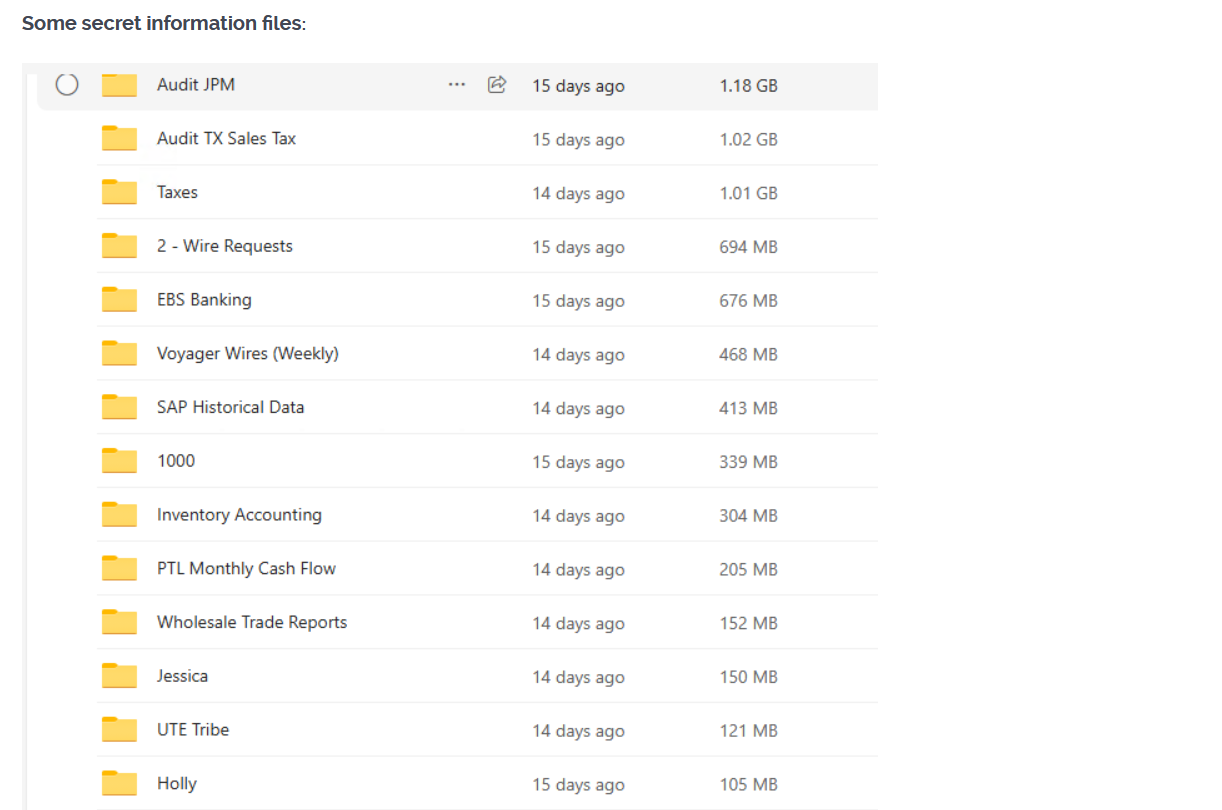Open the Voyager Wires (Weekly) folder
This screenshot has height=810, width=1222.
[247, 354]
